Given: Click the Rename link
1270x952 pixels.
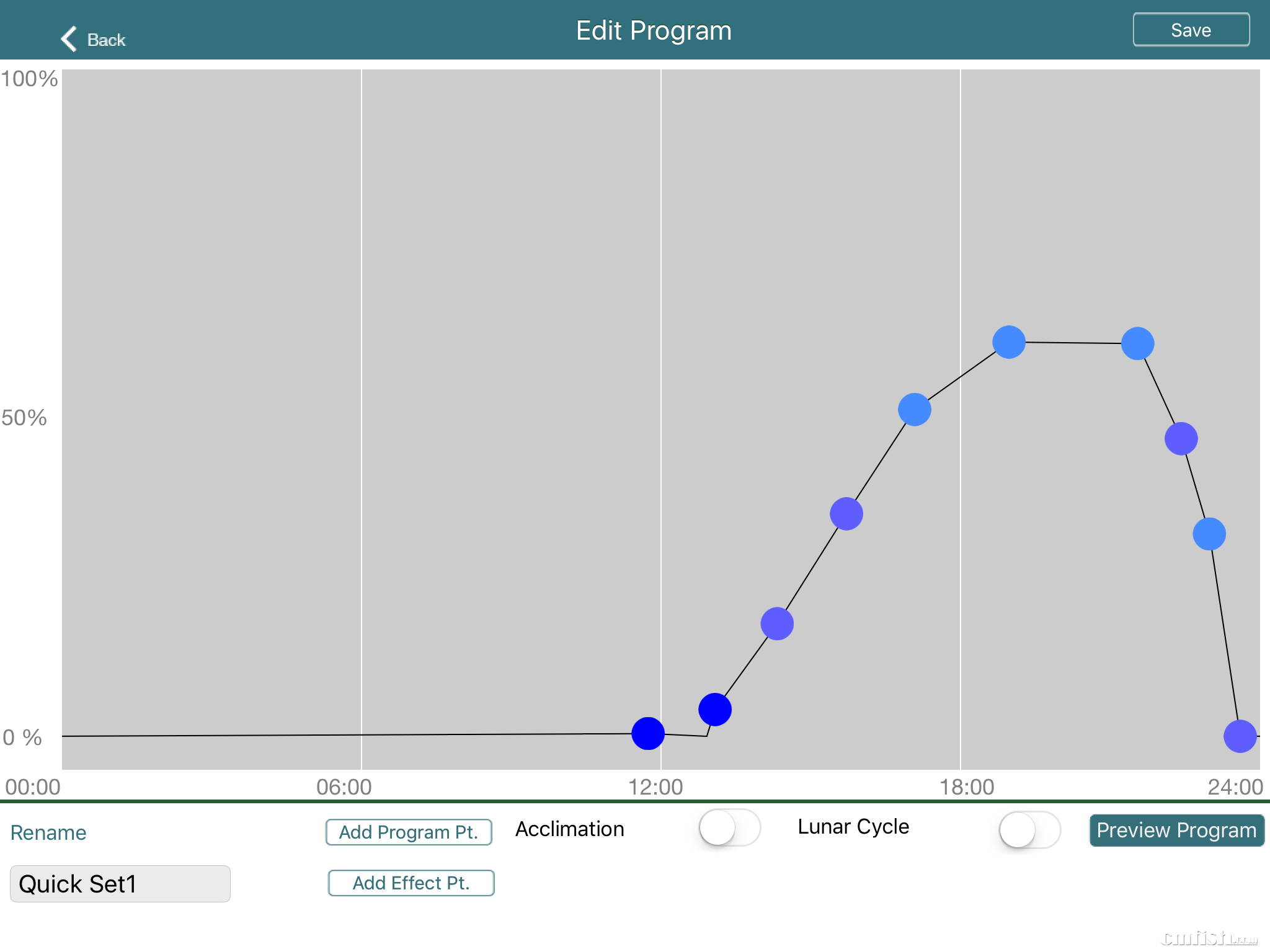Looking at the screenshot, I should pyautogui.click(x=48, y=832).
